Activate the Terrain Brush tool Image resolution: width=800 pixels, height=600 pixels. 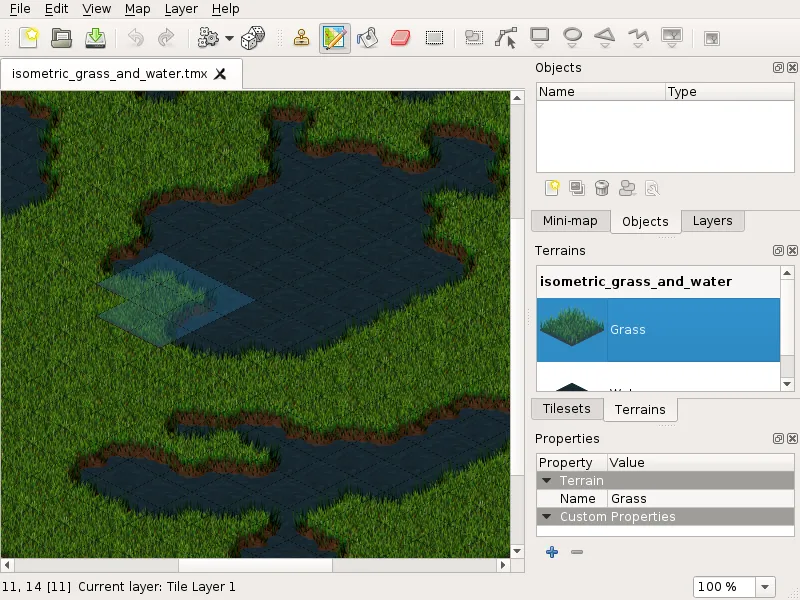tap(335, 39)
